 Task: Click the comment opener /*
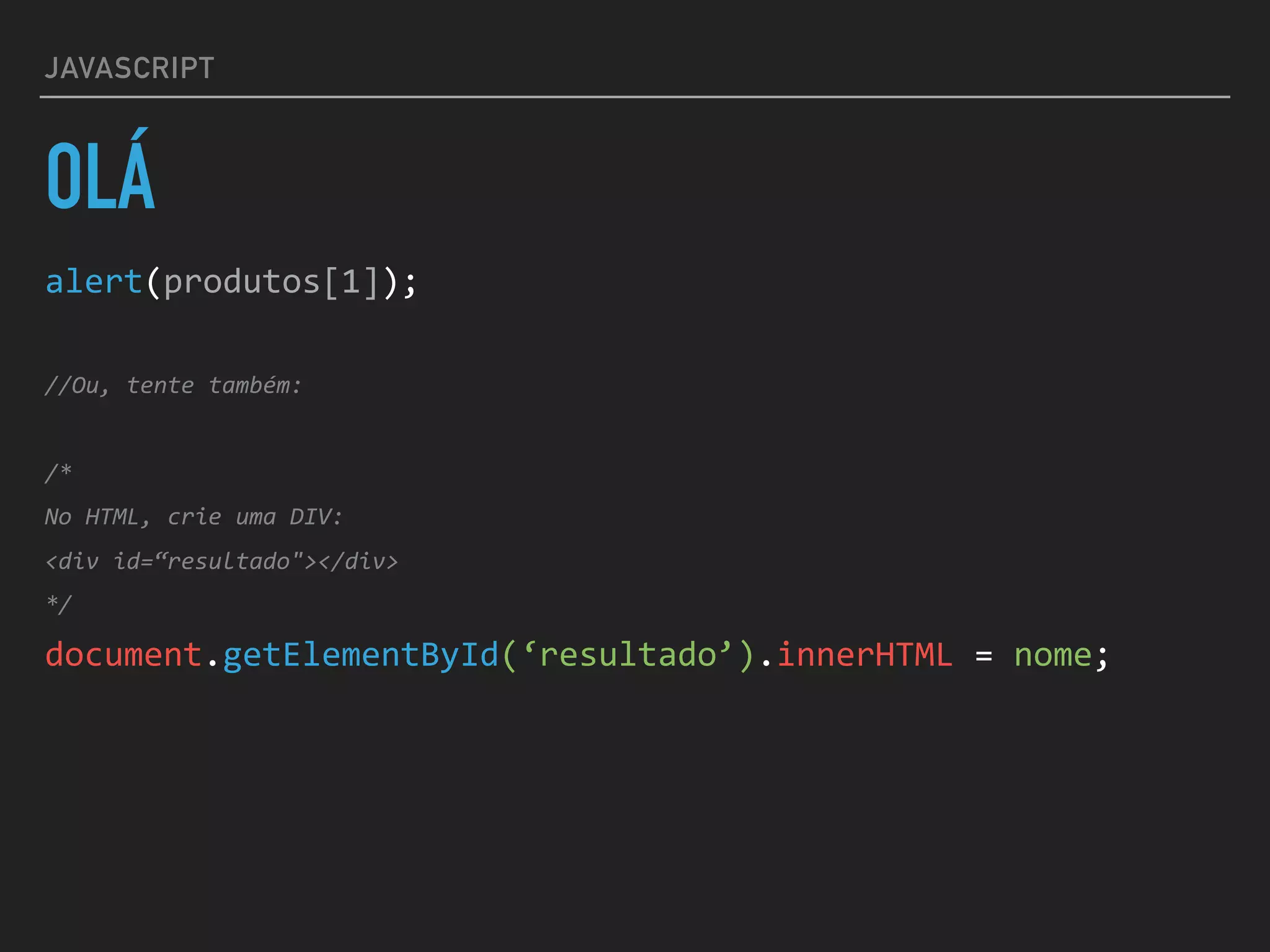click(58, 473)
